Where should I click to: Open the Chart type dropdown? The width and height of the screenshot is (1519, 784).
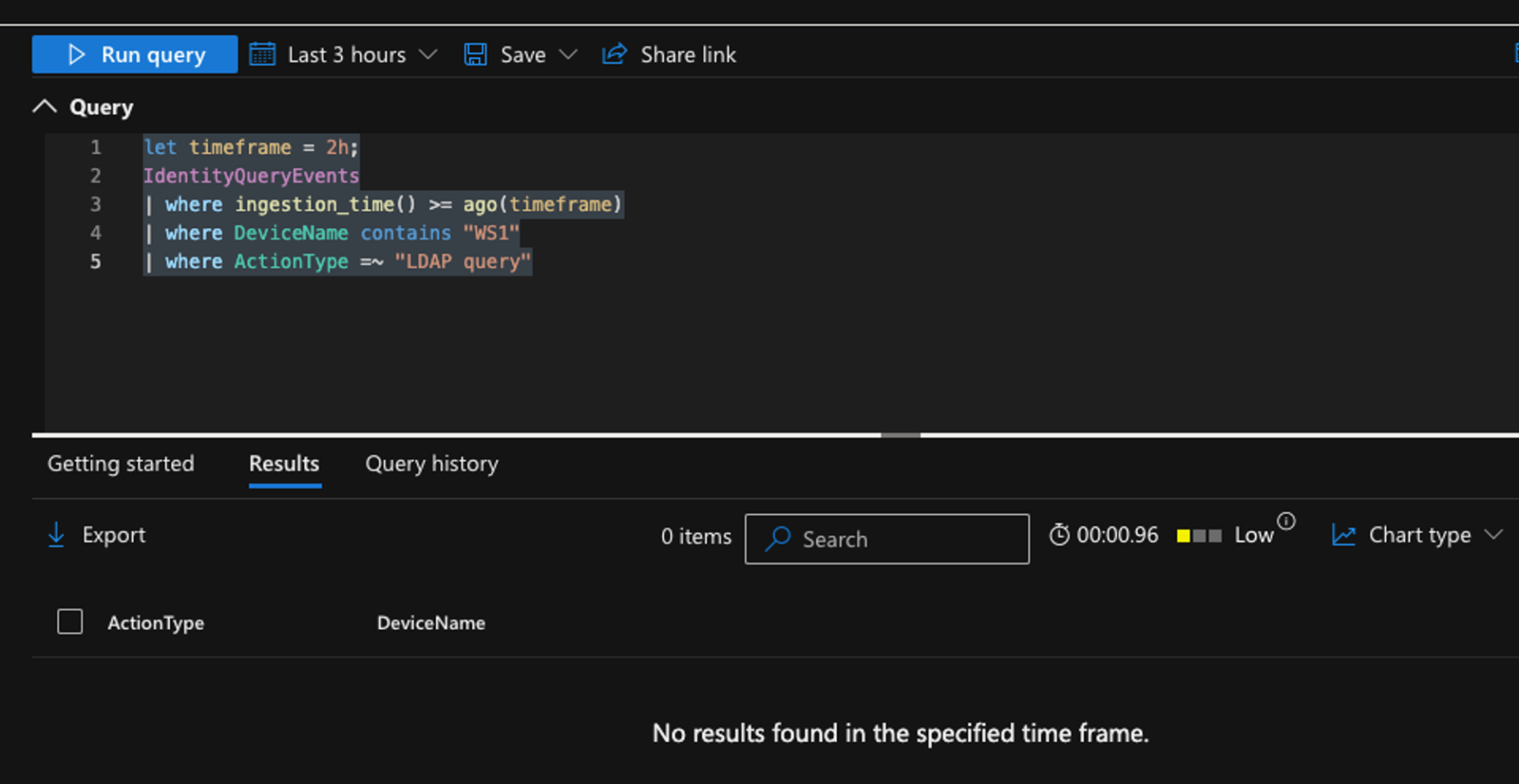tap(1494, 535)
